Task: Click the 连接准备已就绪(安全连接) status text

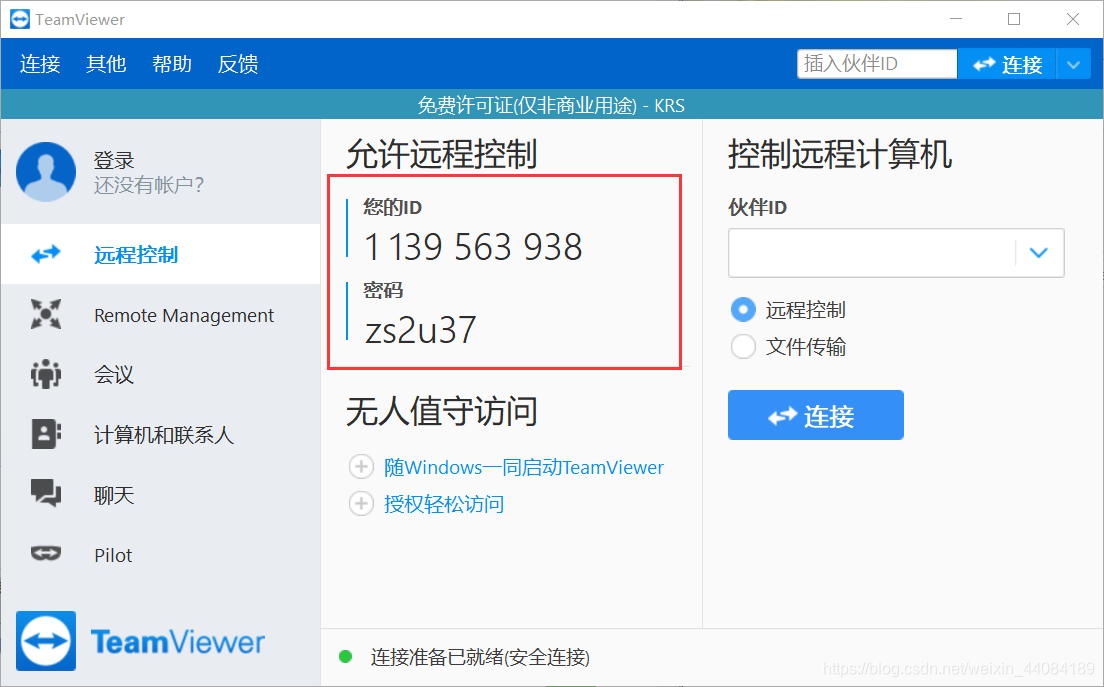Action: point(480,657)
